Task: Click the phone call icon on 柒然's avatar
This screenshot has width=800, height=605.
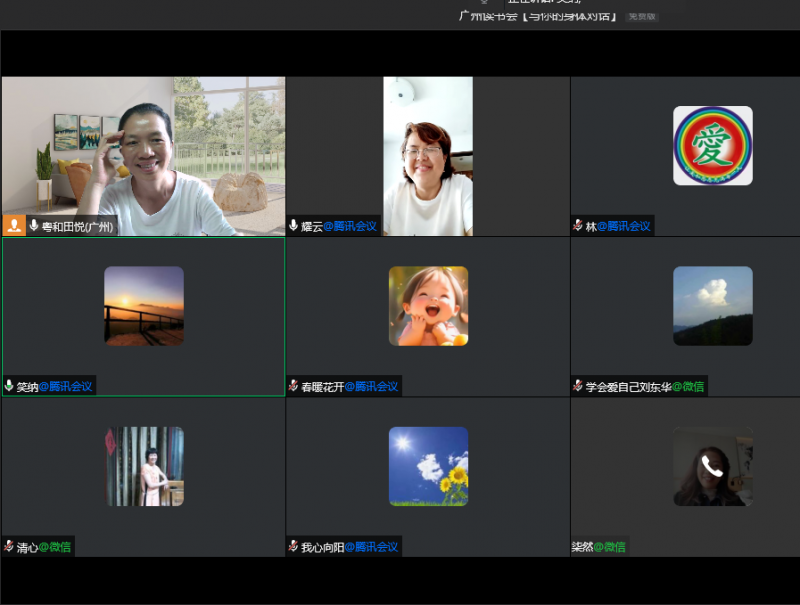Action: click(x=712, y=466)
